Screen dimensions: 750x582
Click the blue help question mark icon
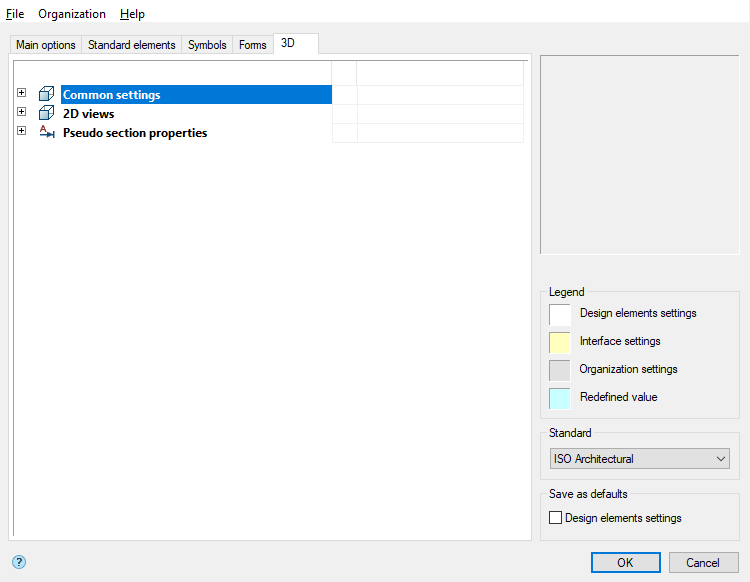[x=18, y=562]
